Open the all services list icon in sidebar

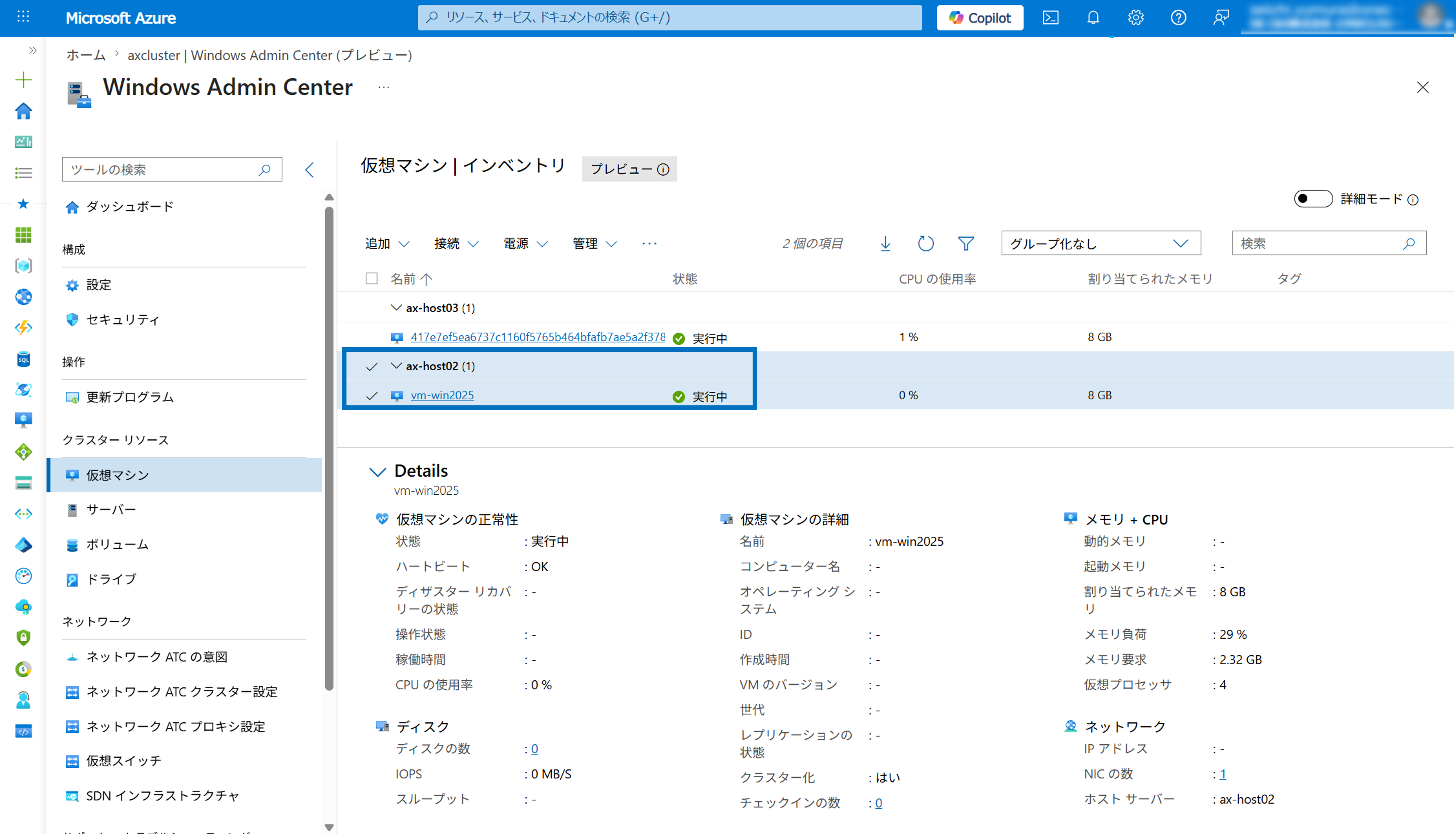tap(24, 173)
